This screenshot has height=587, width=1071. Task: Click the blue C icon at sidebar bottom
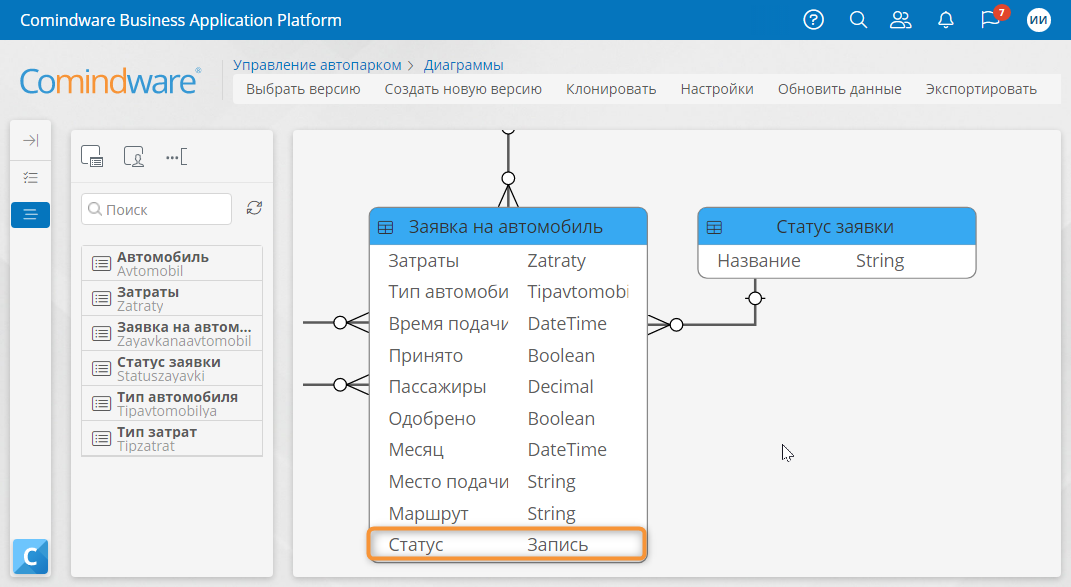click(x=31, y=556)
